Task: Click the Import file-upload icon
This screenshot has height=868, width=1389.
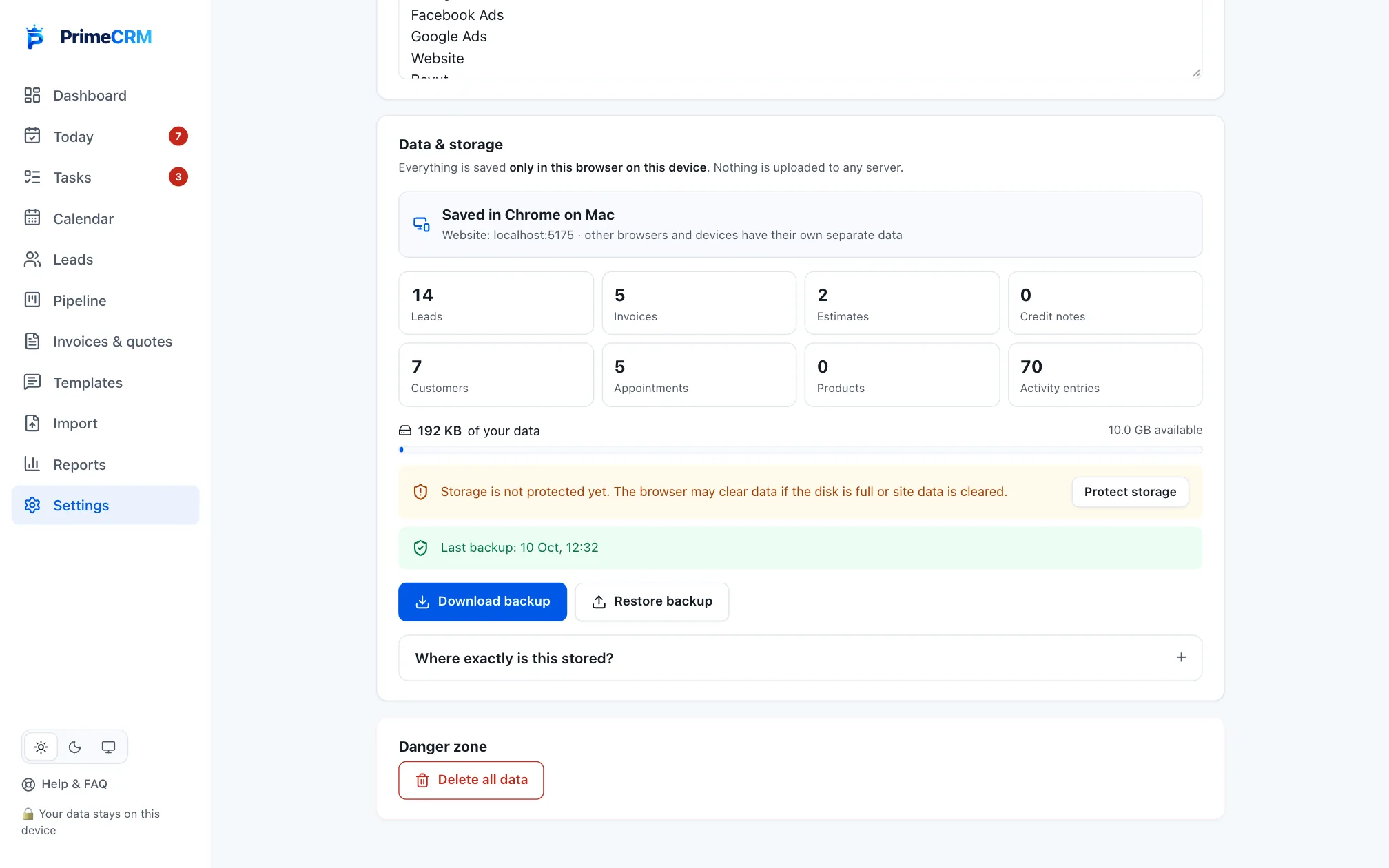Action: click(x=32, y=423)
